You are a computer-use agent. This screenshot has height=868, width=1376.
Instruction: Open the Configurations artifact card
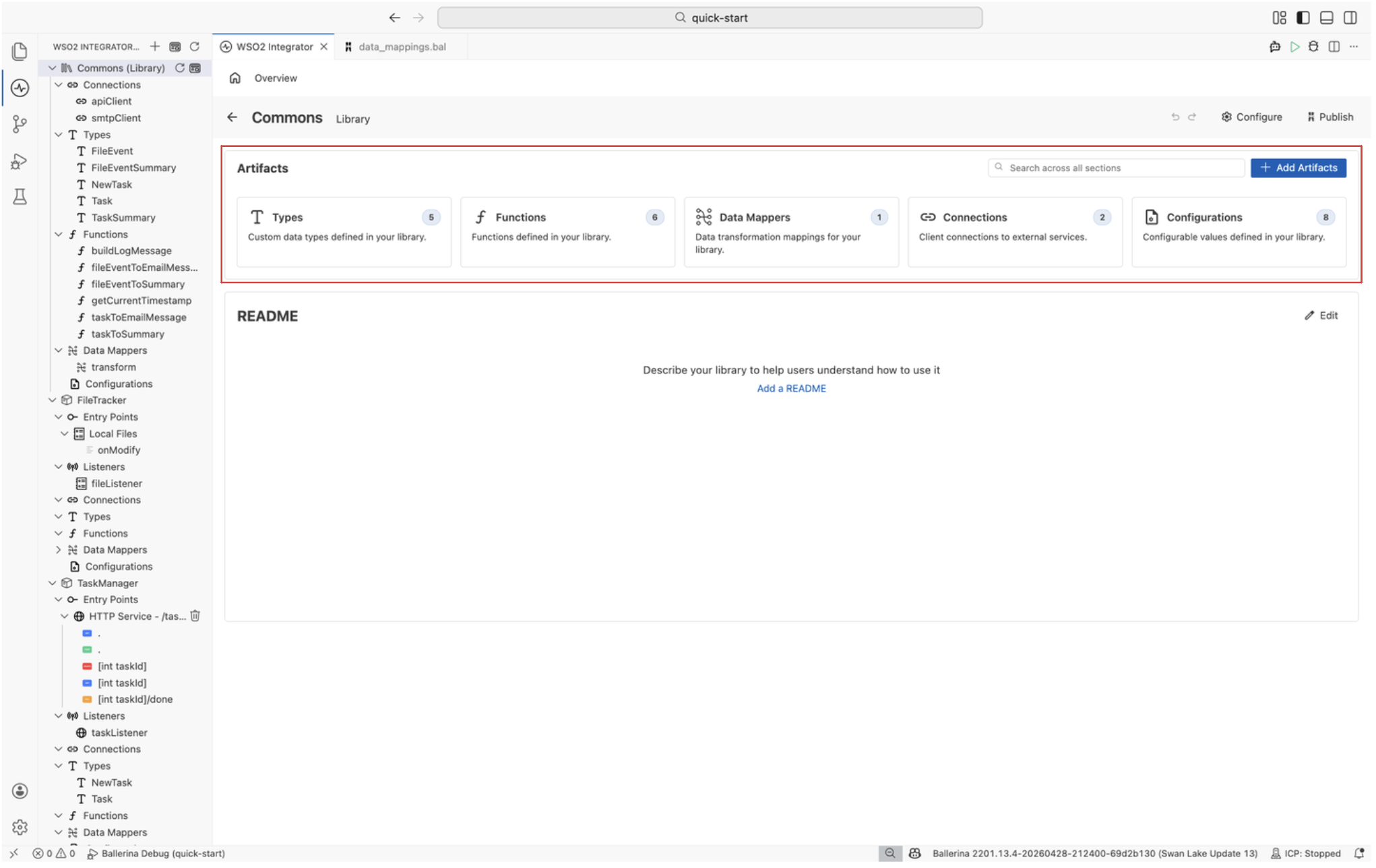(1239, 232)
